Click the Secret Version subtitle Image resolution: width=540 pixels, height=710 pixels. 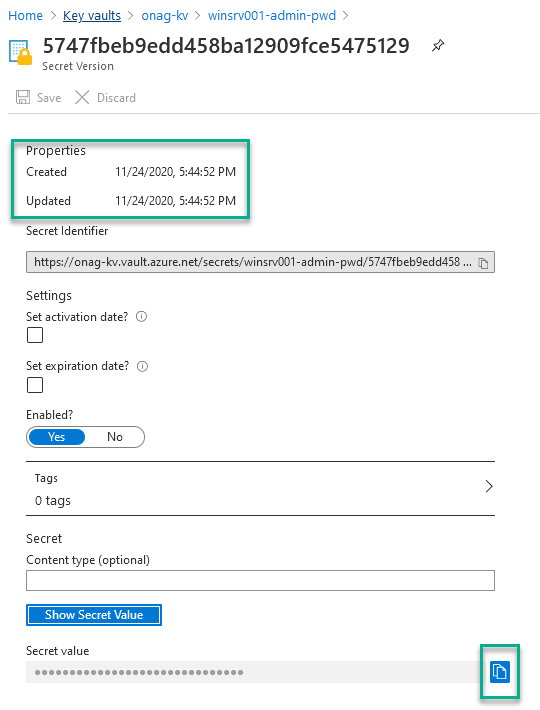pos(78,66)
